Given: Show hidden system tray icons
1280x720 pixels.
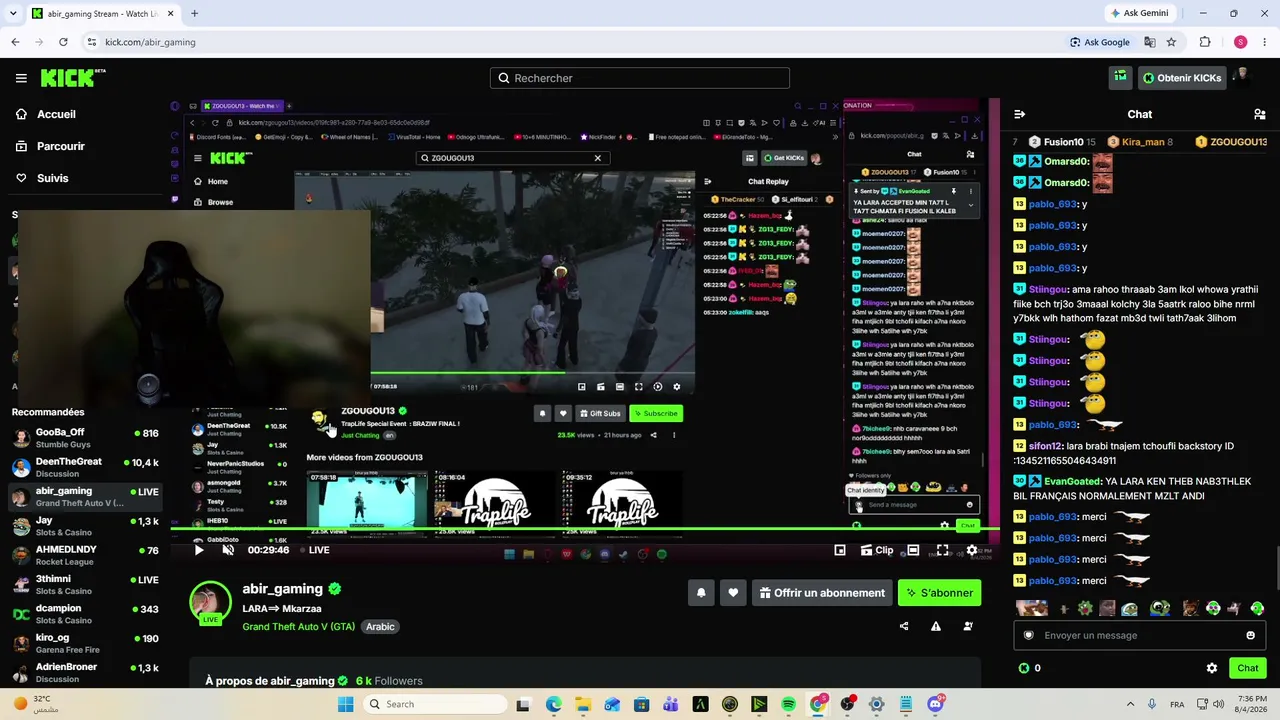Looking at the screenshot, I should pyautogui.click(x=1132, y=704).
